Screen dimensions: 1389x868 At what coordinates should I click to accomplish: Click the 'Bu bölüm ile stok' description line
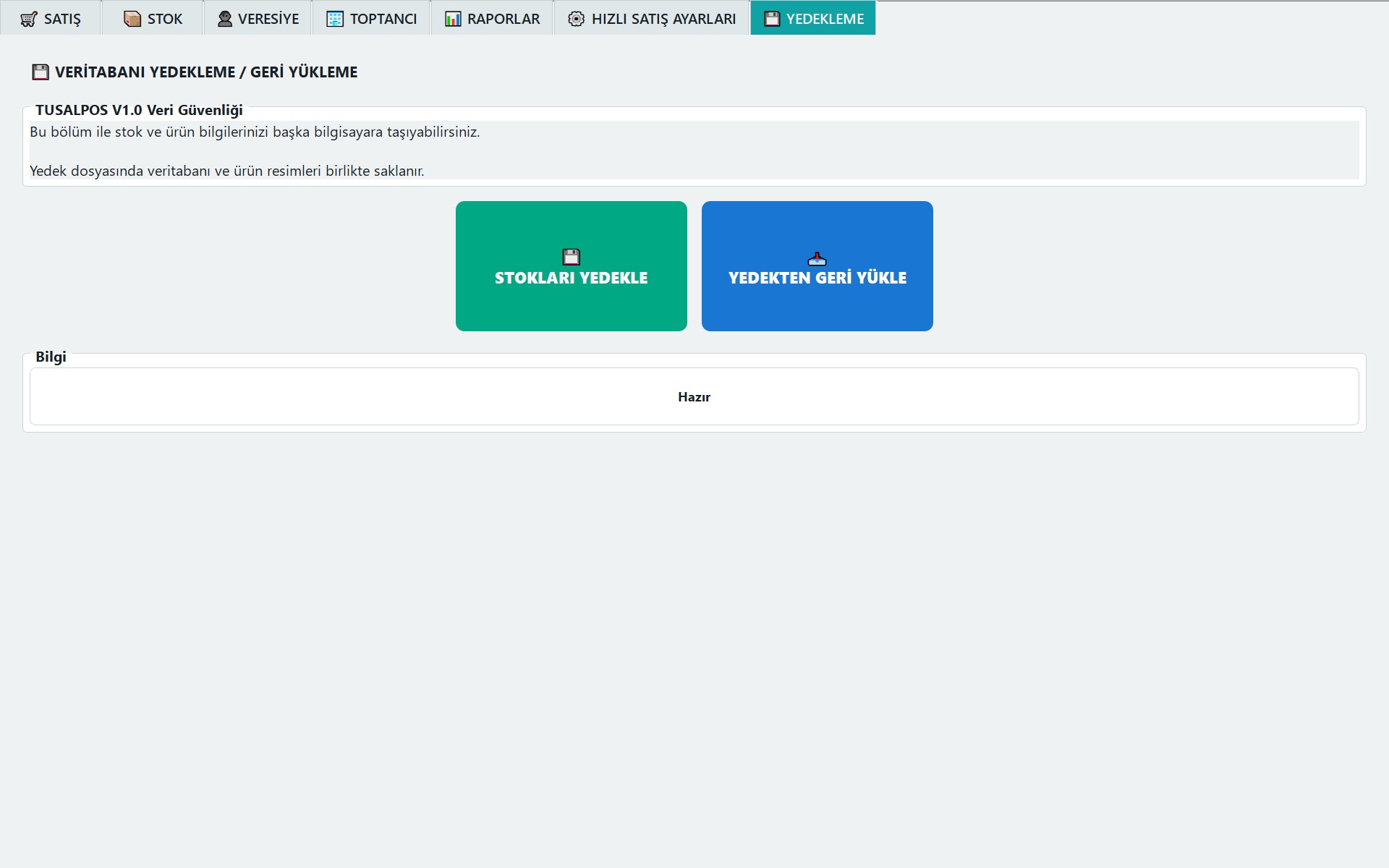[255, 132]
